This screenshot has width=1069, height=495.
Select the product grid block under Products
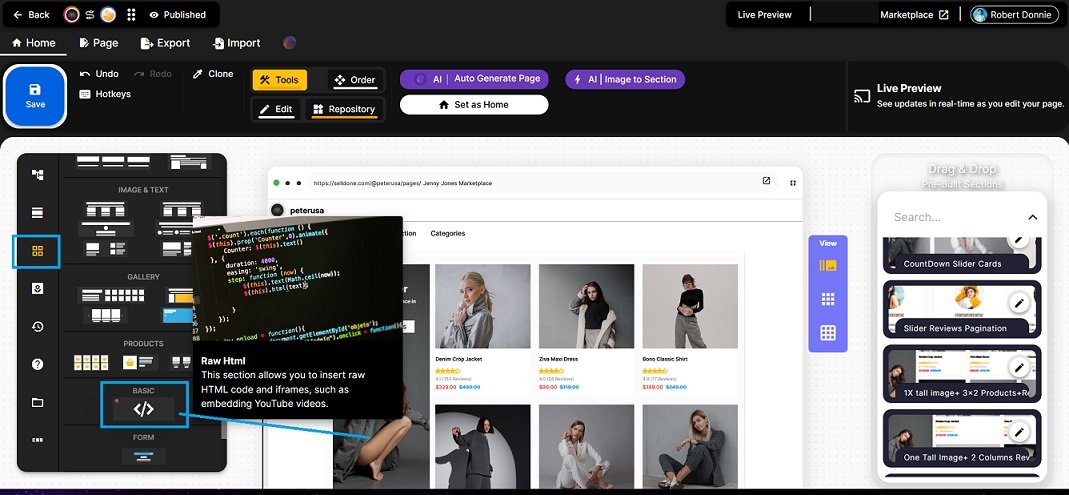click(x=91, y=362)
